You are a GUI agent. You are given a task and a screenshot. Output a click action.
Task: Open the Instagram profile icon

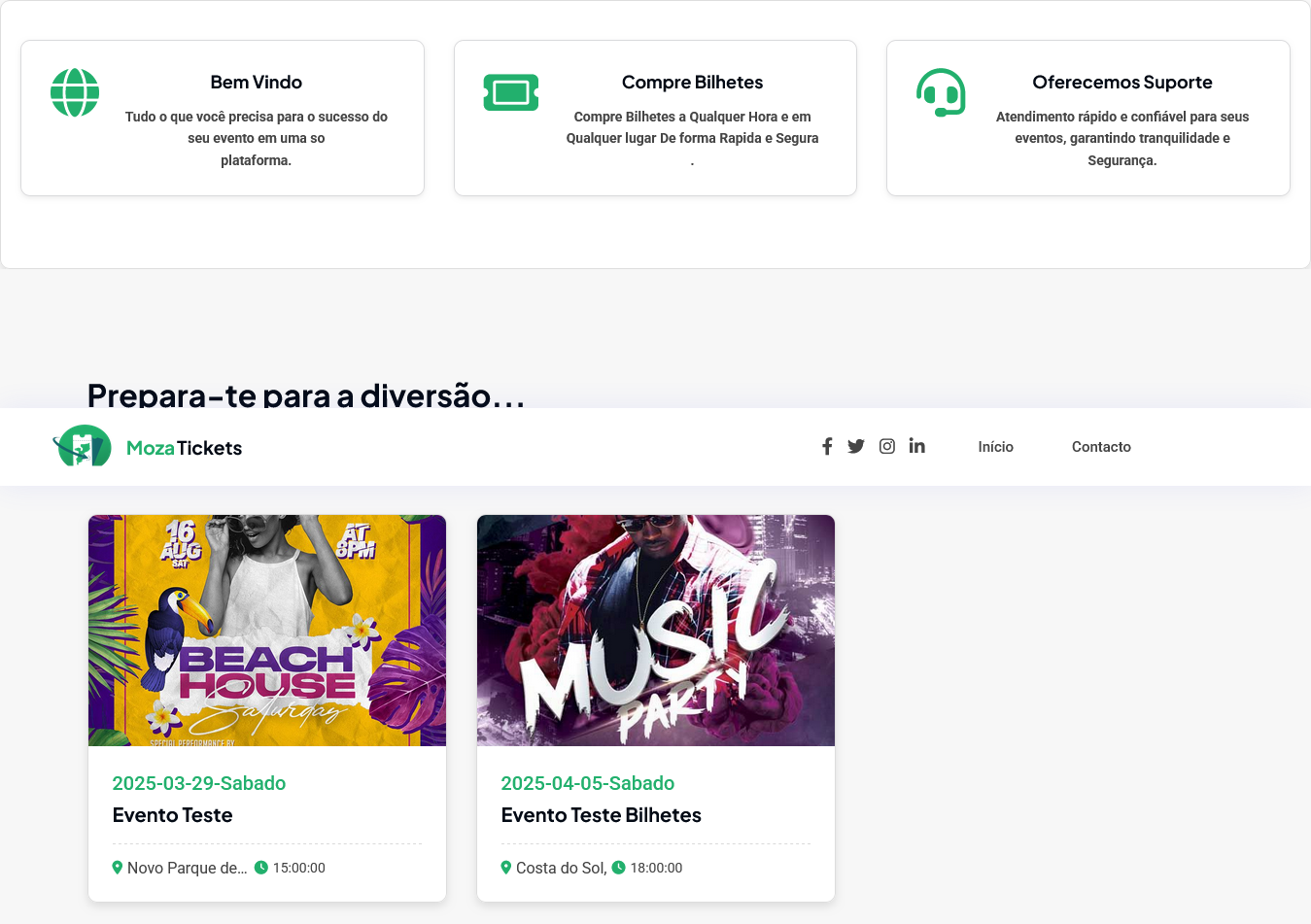coord(886,446)
